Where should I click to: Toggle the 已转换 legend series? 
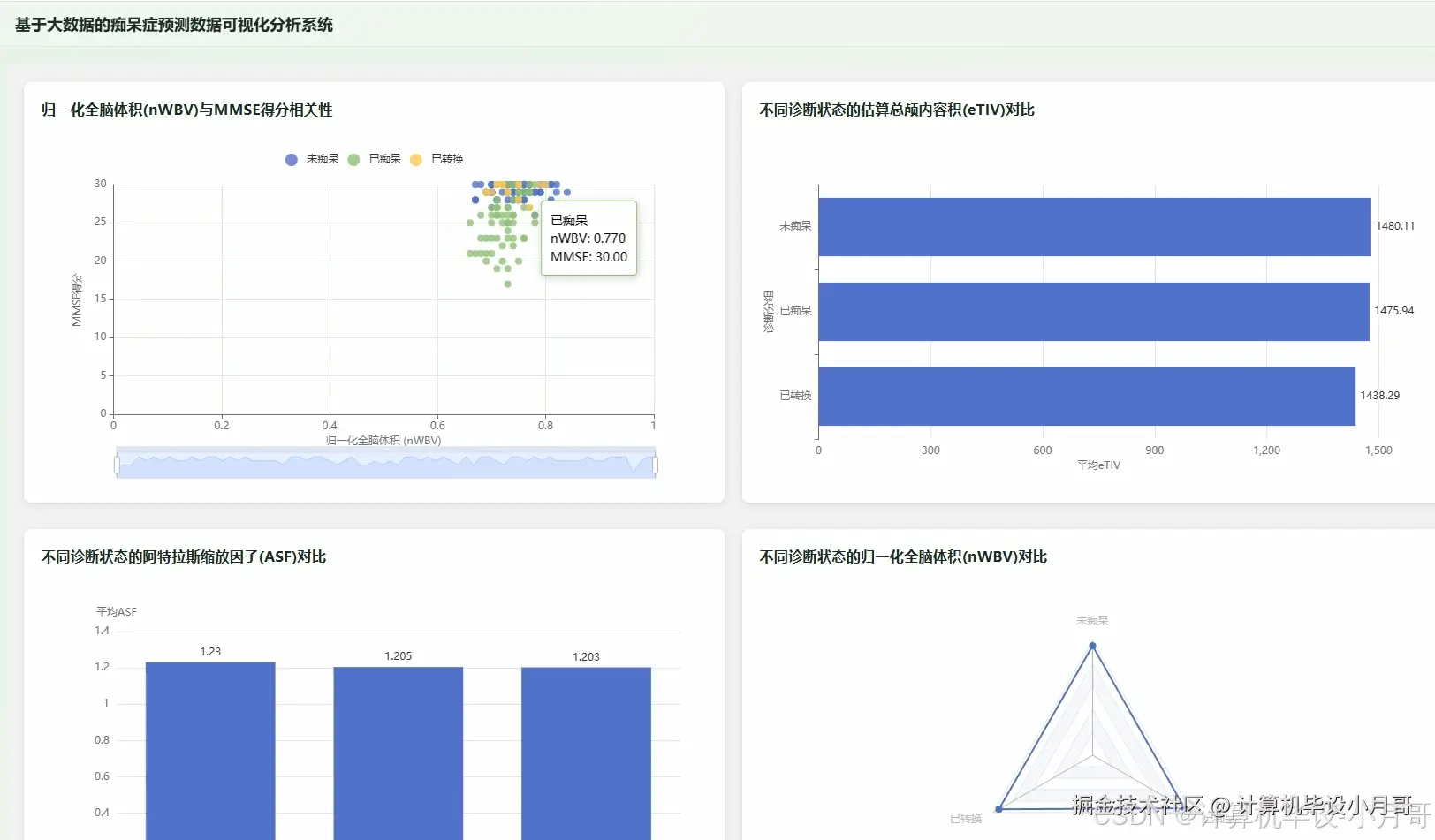coord(437,159)
